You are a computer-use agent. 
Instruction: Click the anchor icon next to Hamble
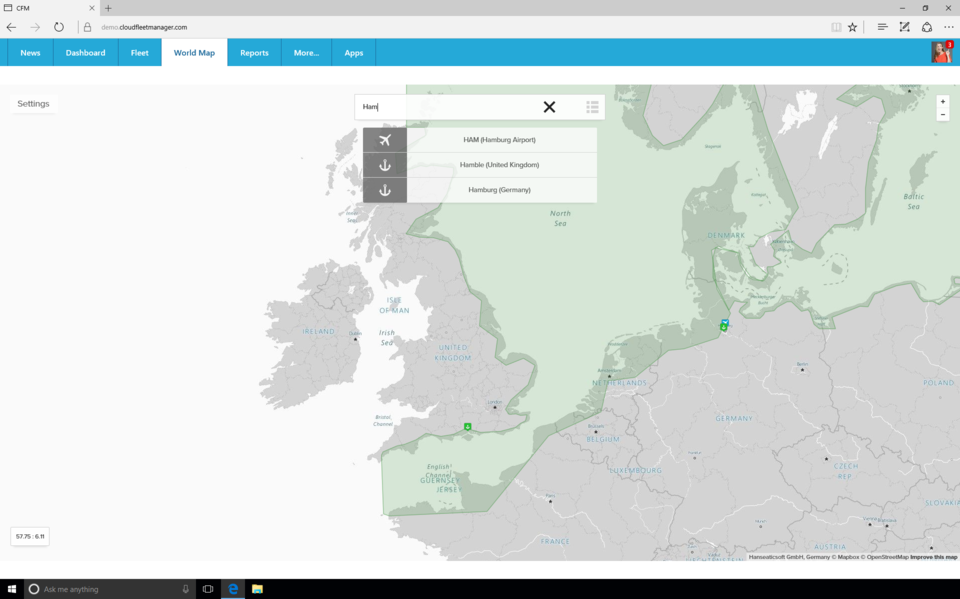click(x=385, y=165)
